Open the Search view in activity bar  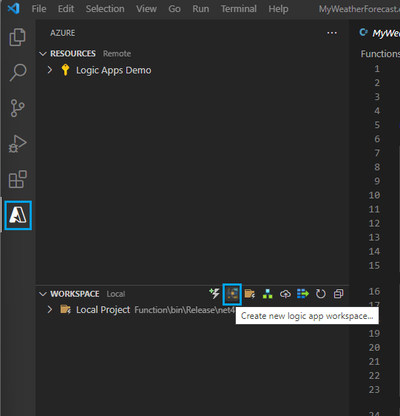click(x=17, y=72)
